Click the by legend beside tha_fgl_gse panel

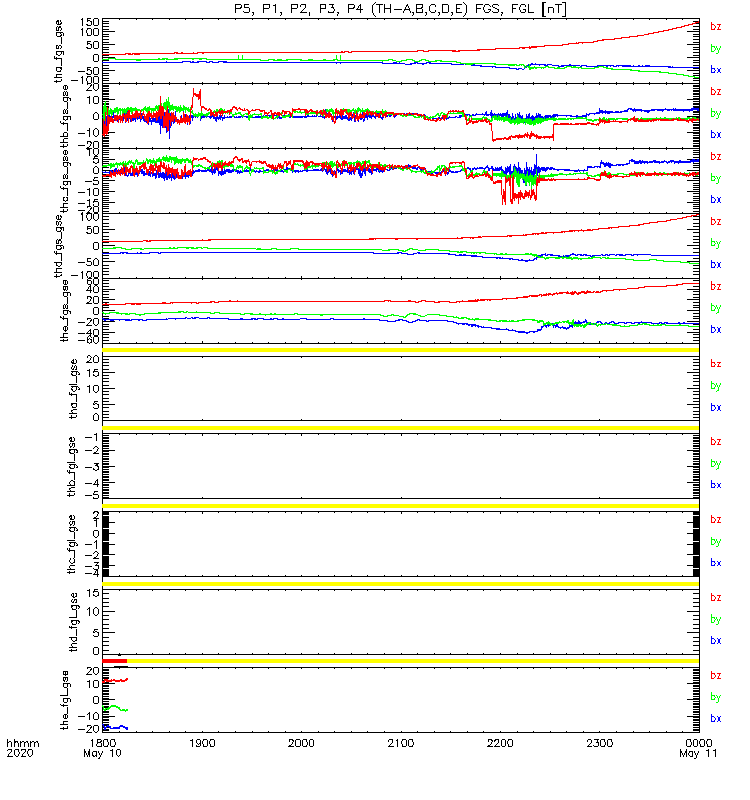(716, 386)
